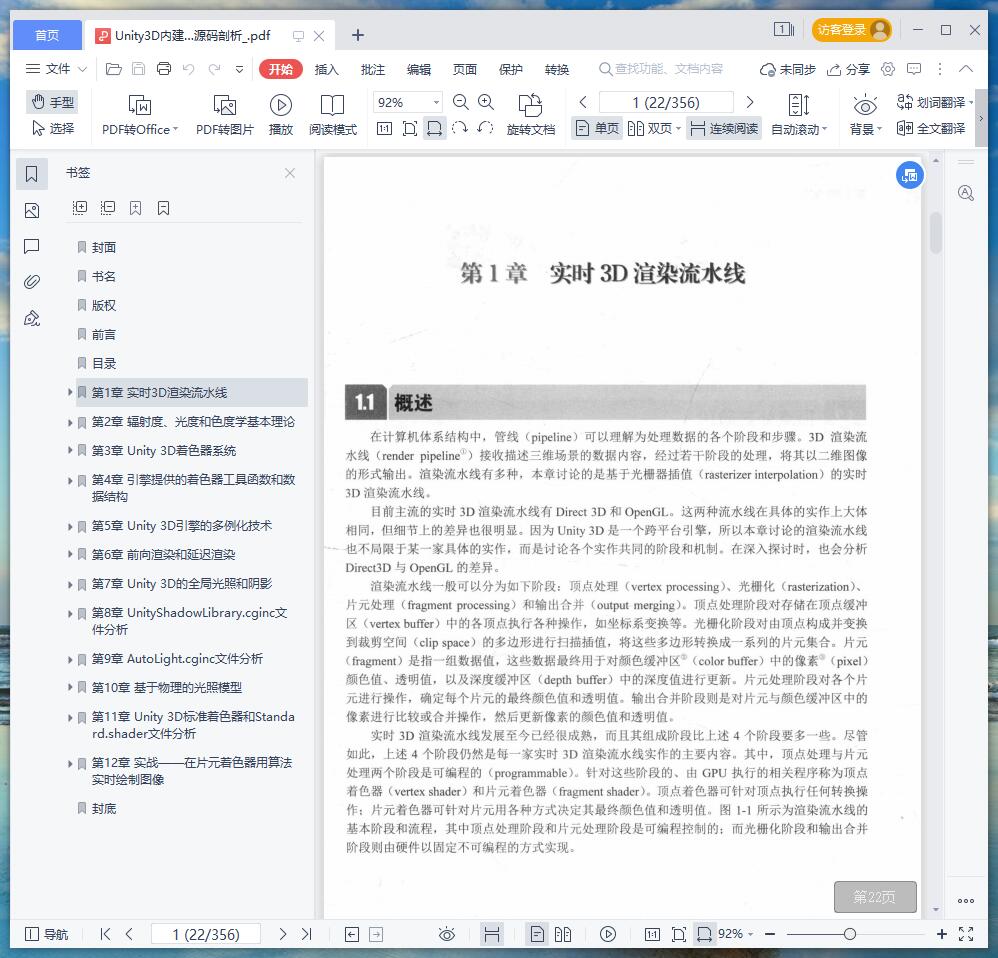Go to the next page in the ribbon
Image resolution: width=998 pixels, height=958 pixels.
(x=750, y=102)
